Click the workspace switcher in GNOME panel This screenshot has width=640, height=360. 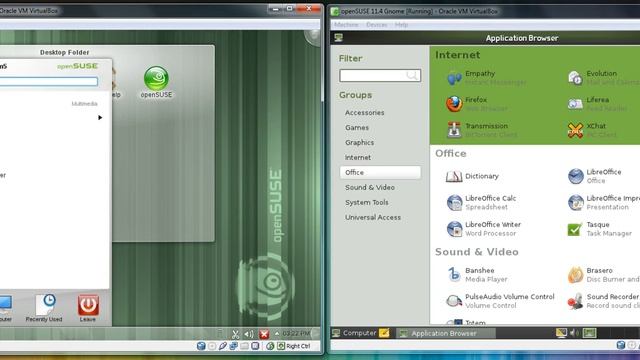point(589,333)
